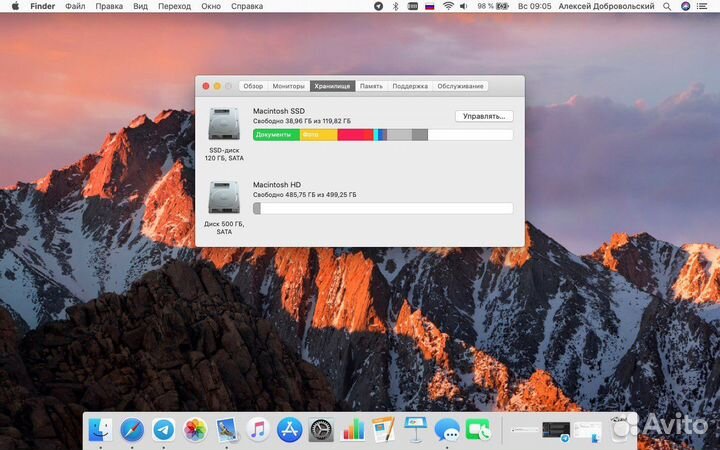Click the red segment of SSD storage bar
Viewport: 720px width, 450px height.
355,135
